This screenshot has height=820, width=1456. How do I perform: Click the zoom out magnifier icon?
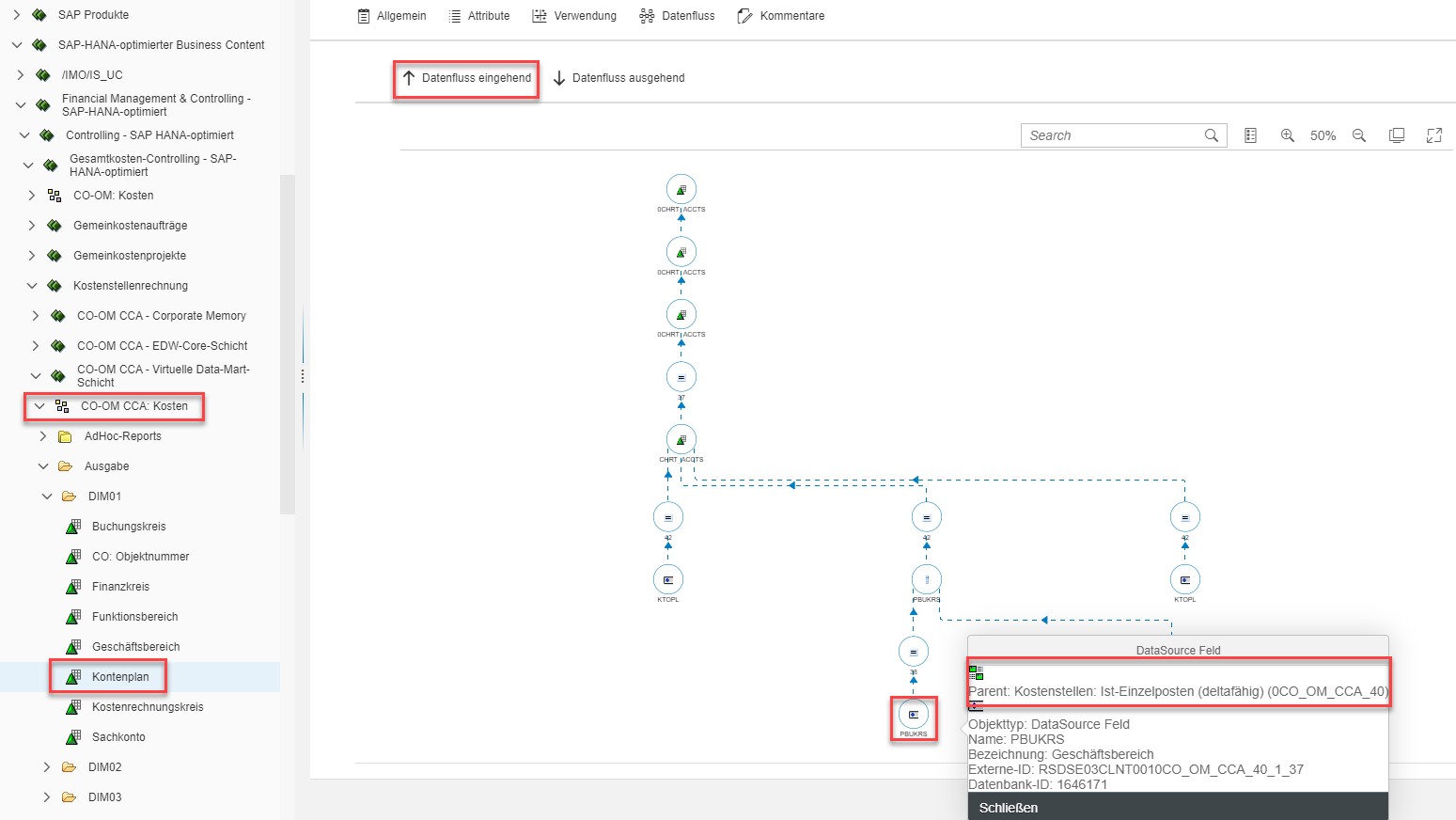pyautogui.click(x=1359, y=135)
